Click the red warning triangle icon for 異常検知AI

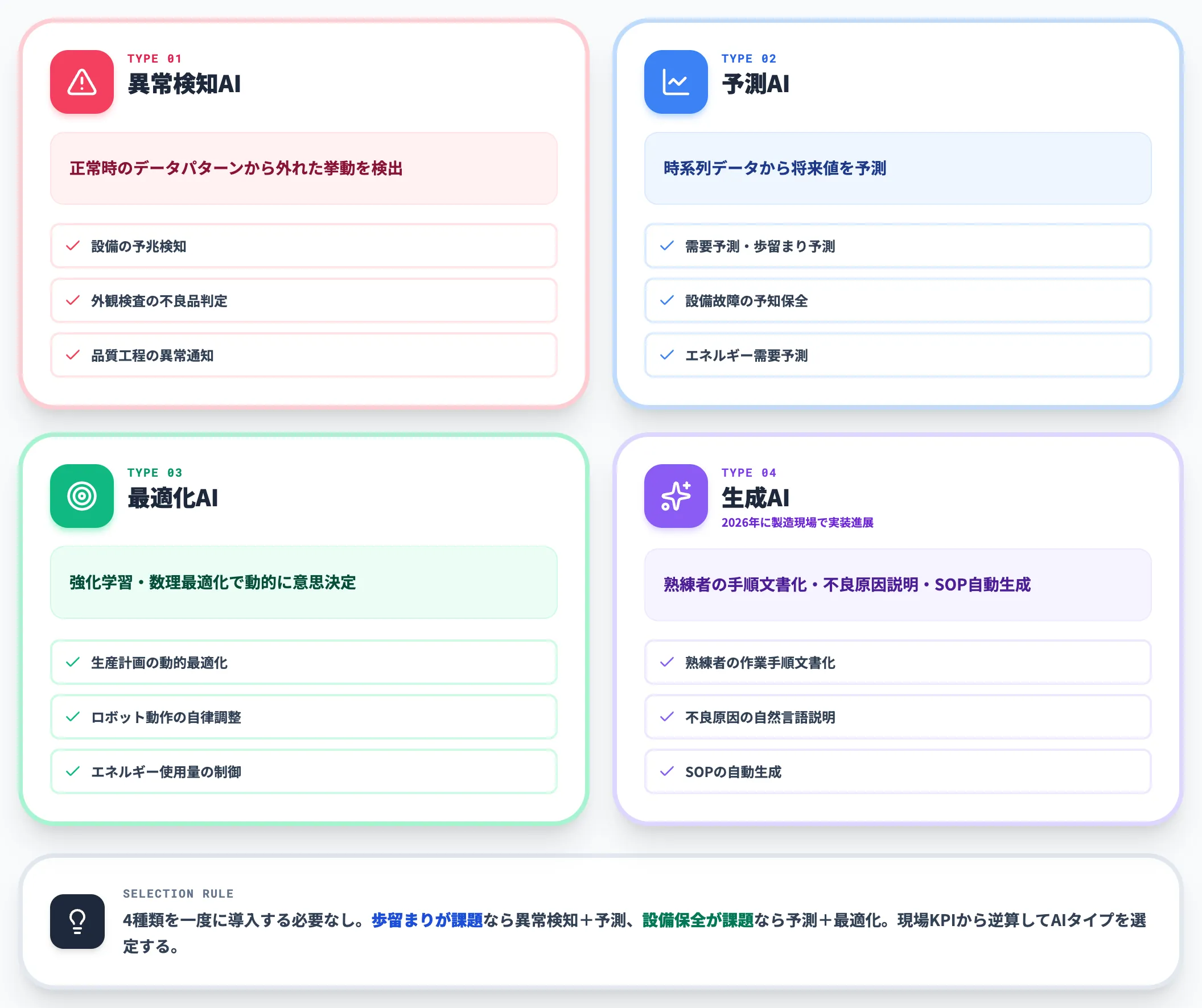pos(82,82)
